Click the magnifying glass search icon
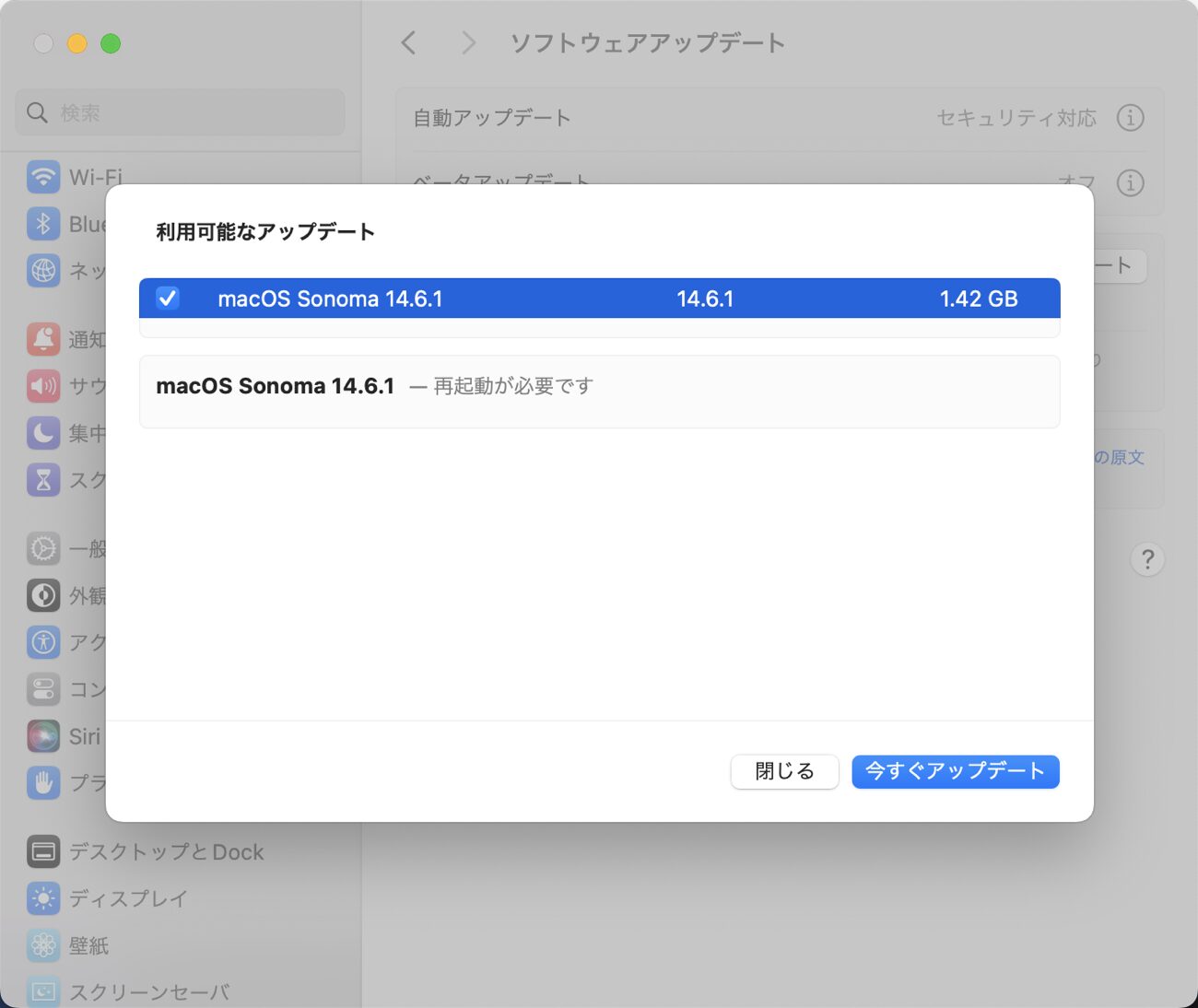1198x1008 pixels. pyautogui.click(x=37, y=112)
